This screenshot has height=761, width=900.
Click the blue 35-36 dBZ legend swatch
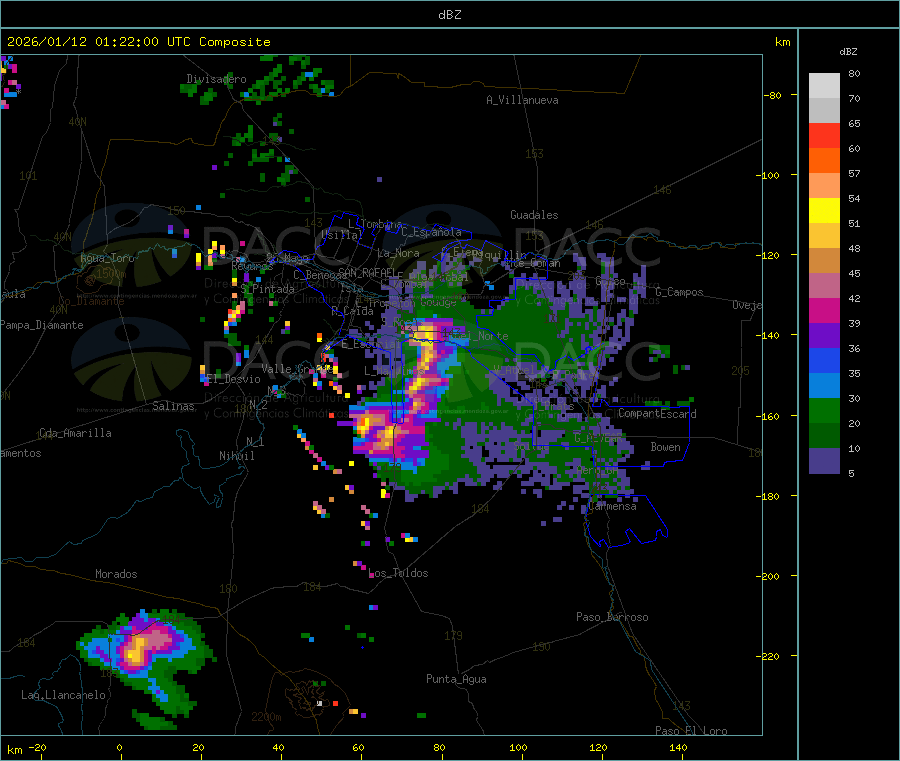point(824,360)
